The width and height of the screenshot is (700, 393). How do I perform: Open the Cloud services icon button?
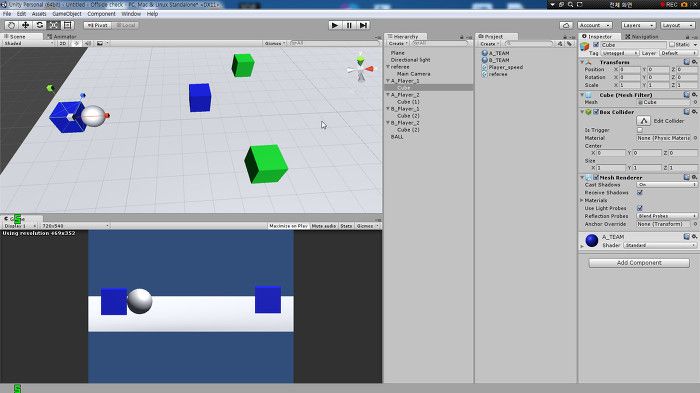[x=566, y=25]
